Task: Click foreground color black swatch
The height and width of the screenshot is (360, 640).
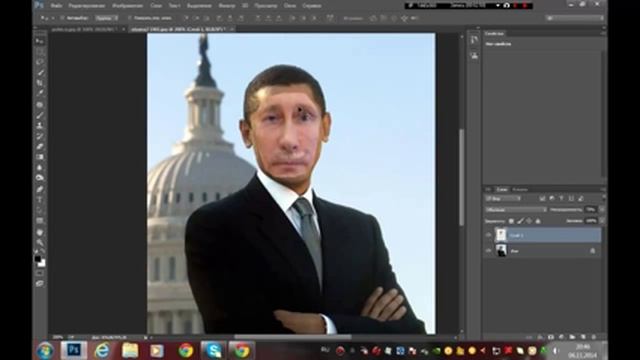Action: pos(38,259)
